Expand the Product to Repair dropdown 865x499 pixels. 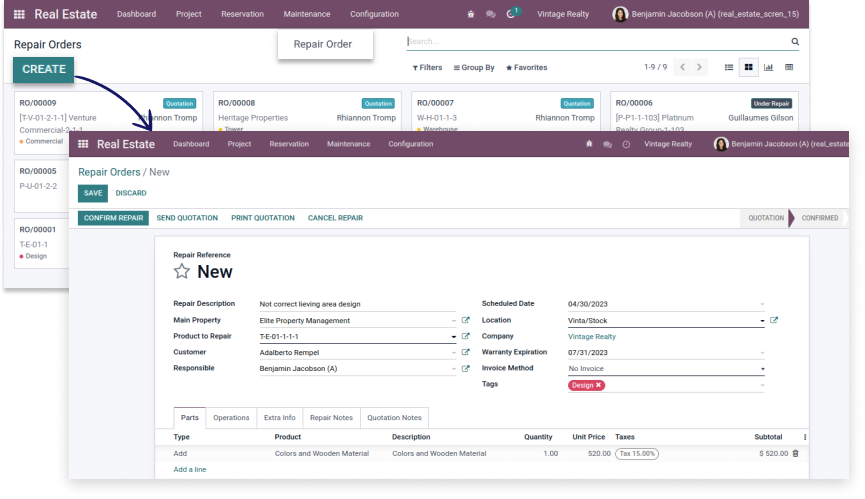[x=453, y=337]
